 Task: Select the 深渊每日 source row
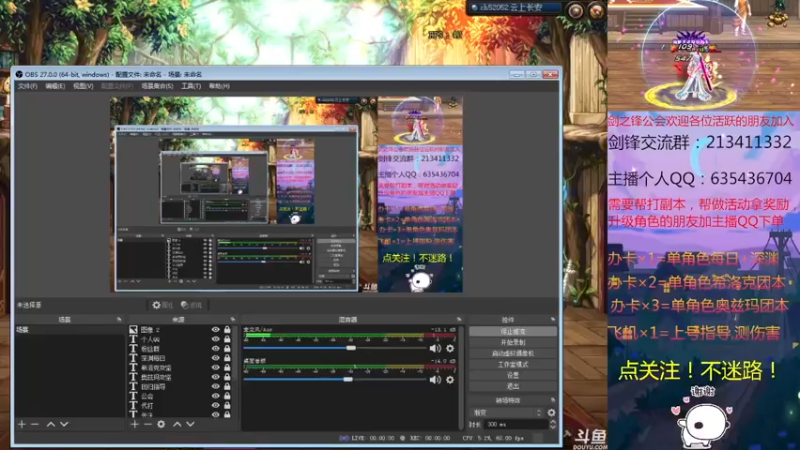click(180, 358)
